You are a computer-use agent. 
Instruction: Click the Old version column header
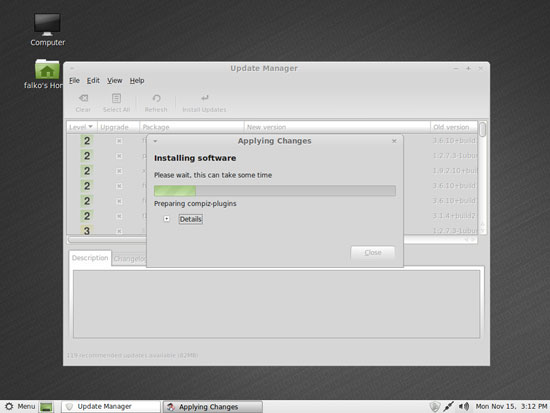[x=454, y=127]
